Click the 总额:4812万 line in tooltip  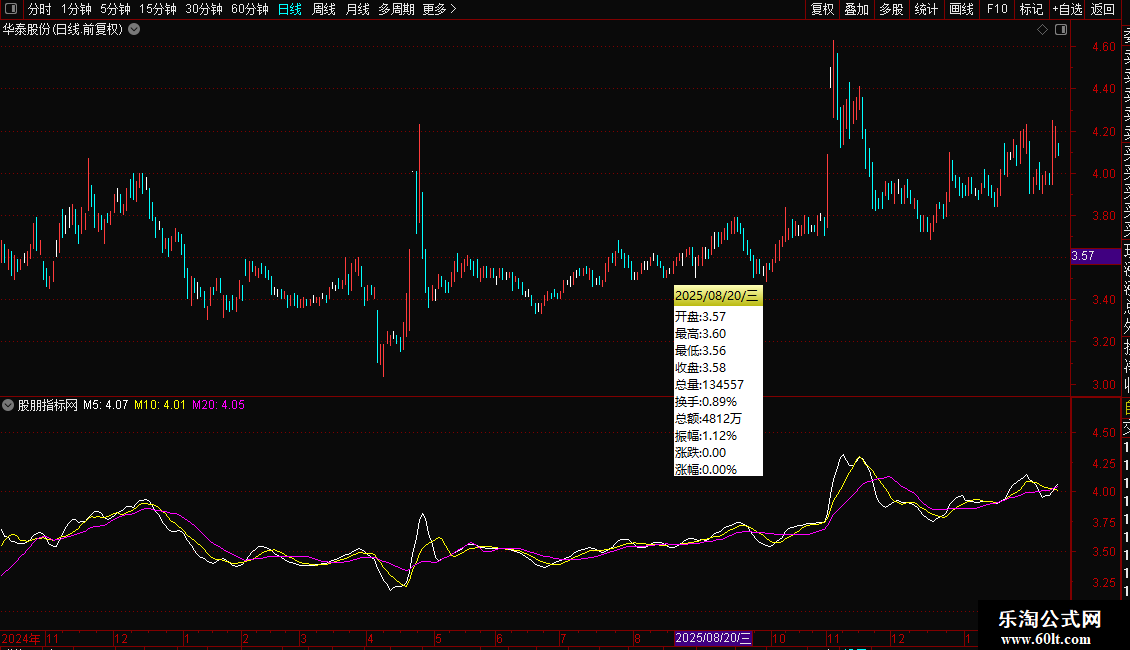point(708,419)
